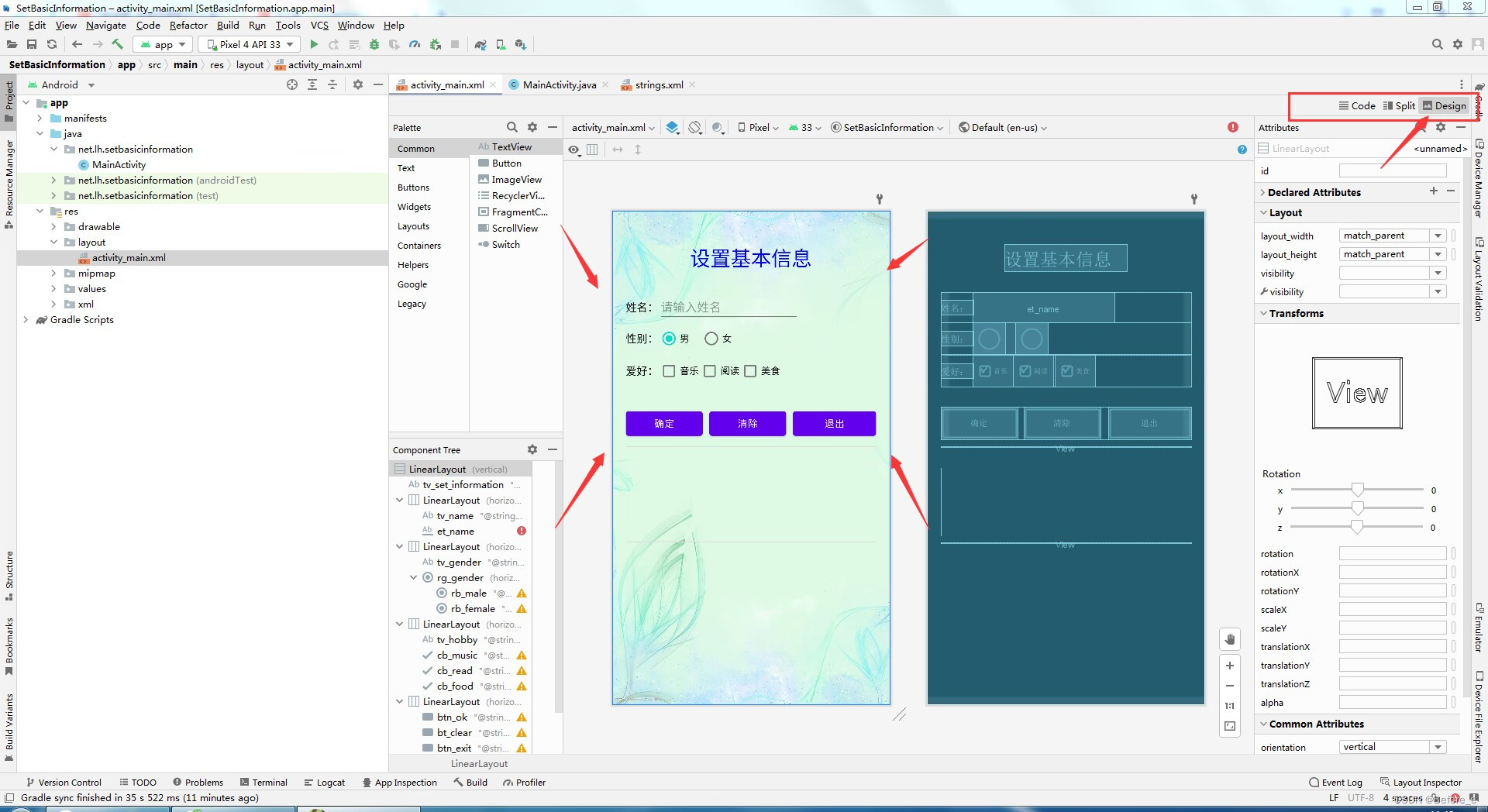Open the Pixel 4 API 33 device dropdown
The image size is (1488, 812).
(x=250, y=44)
